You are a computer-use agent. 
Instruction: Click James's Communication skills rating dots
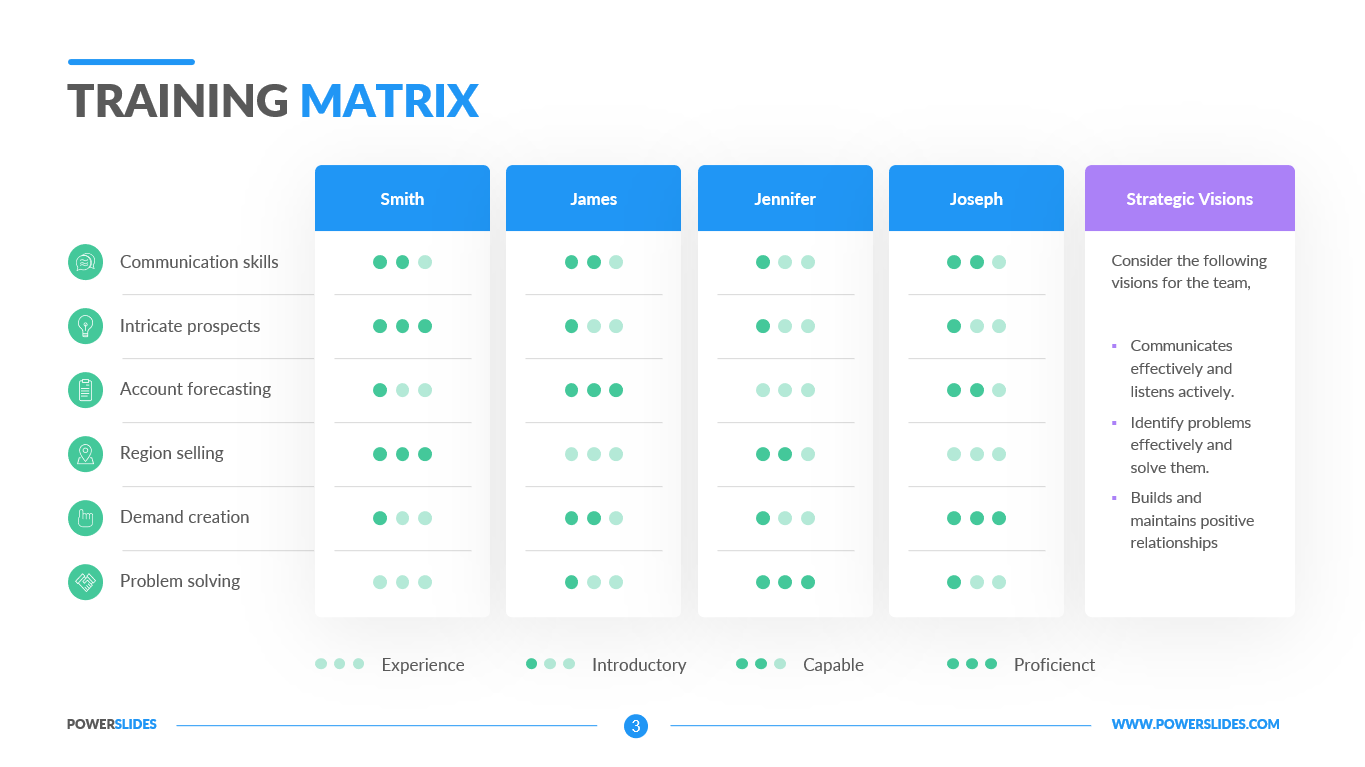pyautogui.click(x=593, y=262)
